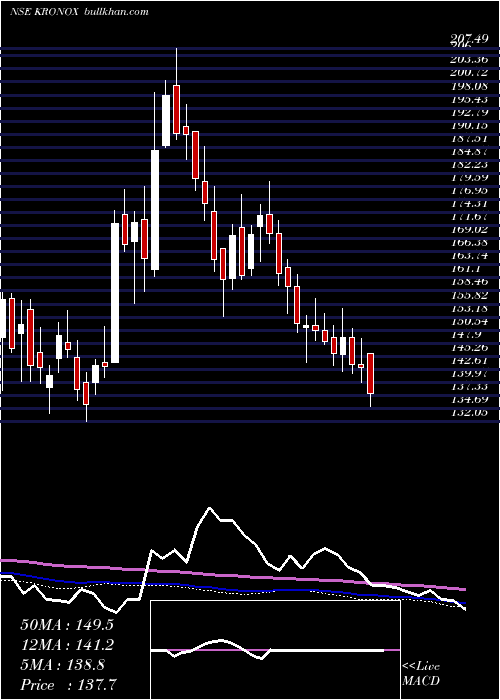Select the 166.38 price axis label
This screenshot has width=500, height=700.
[x=469, y=242]
